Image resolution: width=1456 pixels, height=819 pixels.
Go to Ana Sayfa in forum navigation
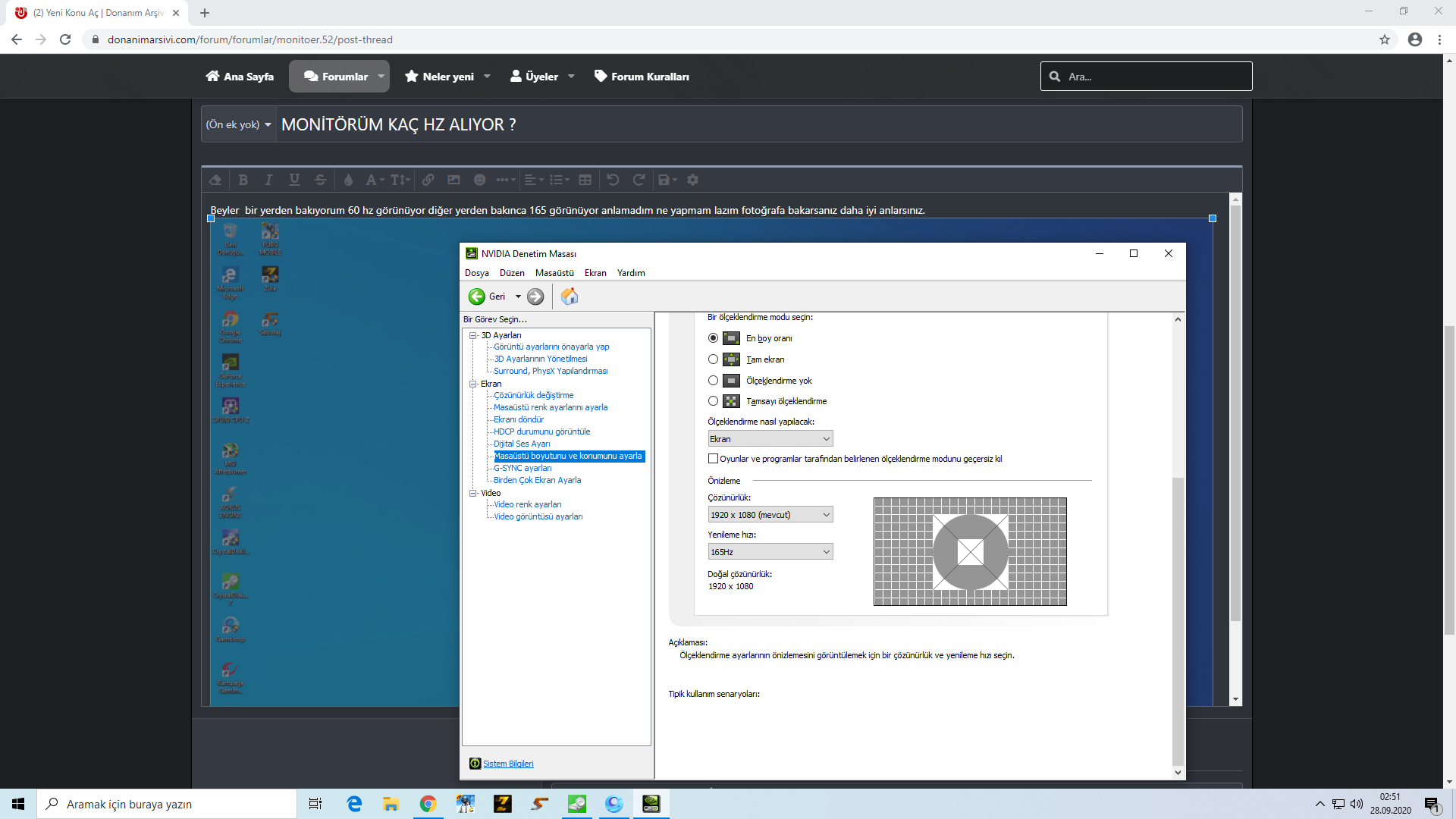(240, 77)
